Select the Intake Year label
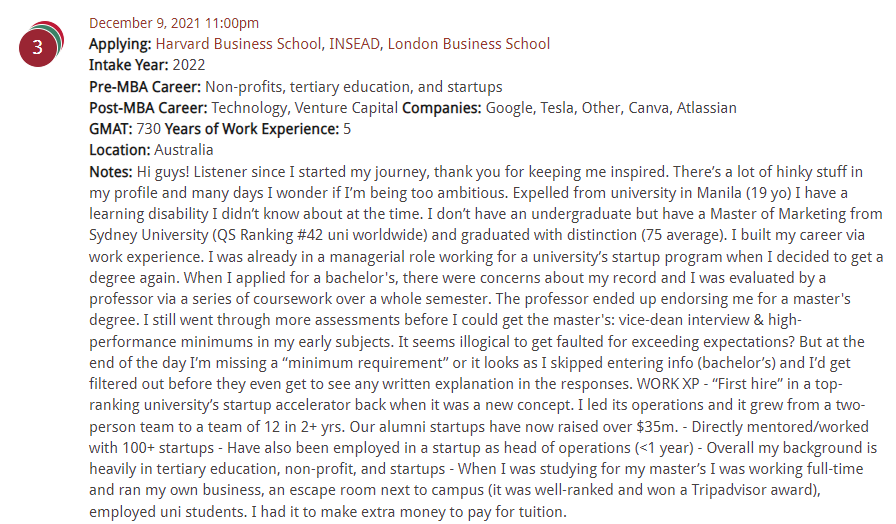The width and height of the screenshot is (896, 524). (129, 65)
